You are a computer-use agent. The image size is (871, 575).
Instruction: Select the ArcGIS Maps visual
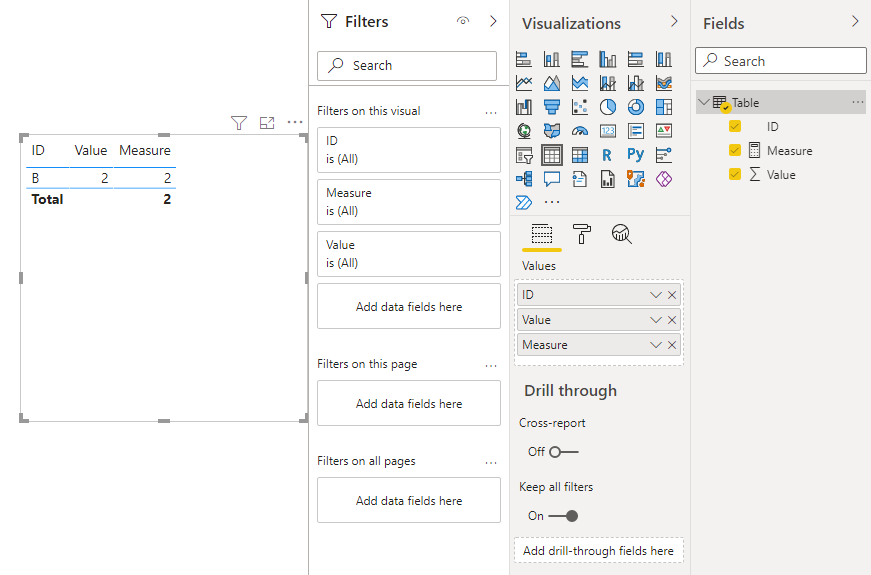635,179
